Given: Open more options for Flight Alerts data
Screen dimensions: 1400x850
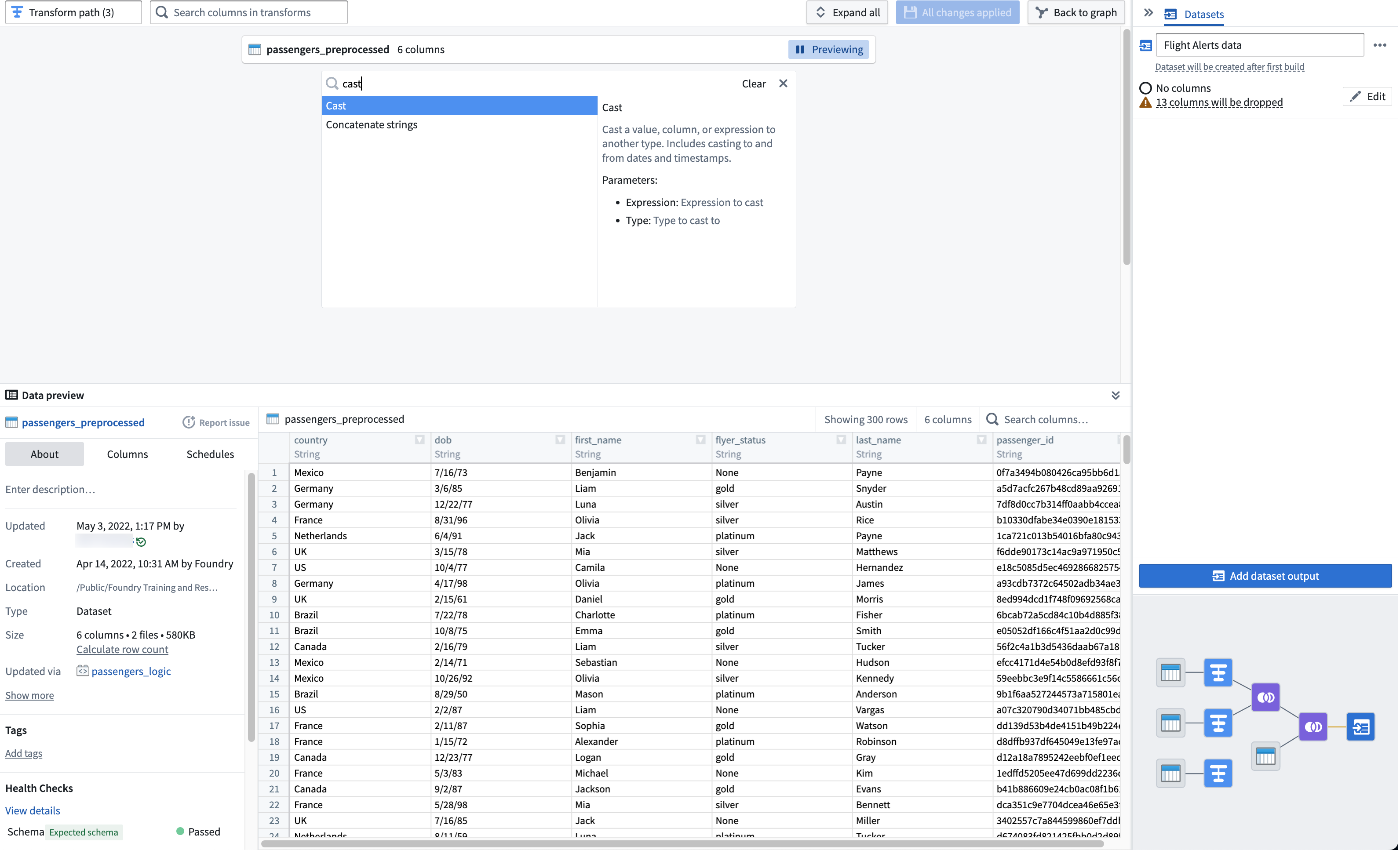Looking at the screenshot, I should 1381,45.
